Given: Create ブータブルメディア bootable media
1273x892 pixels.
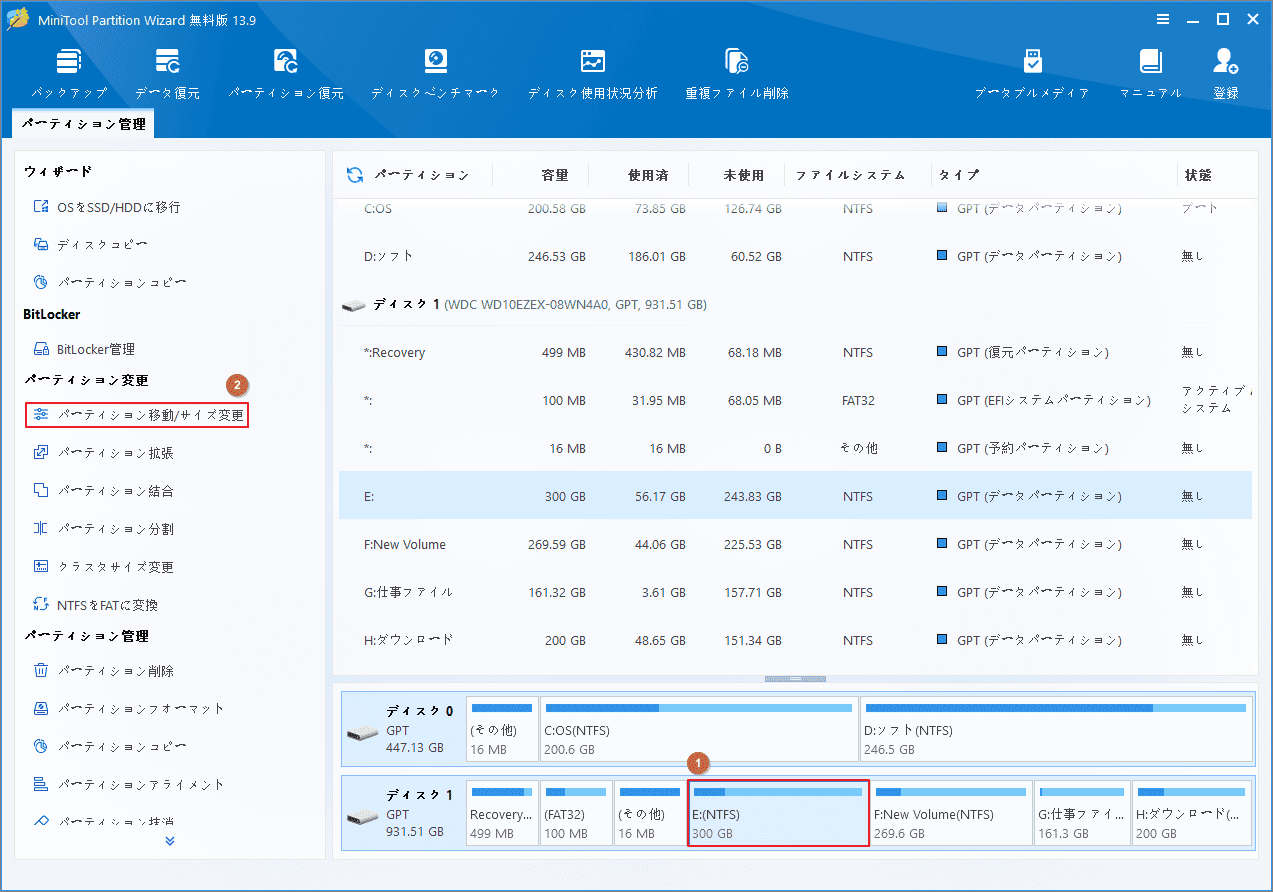Looking at the screenshot, I should coord(1032,74).
